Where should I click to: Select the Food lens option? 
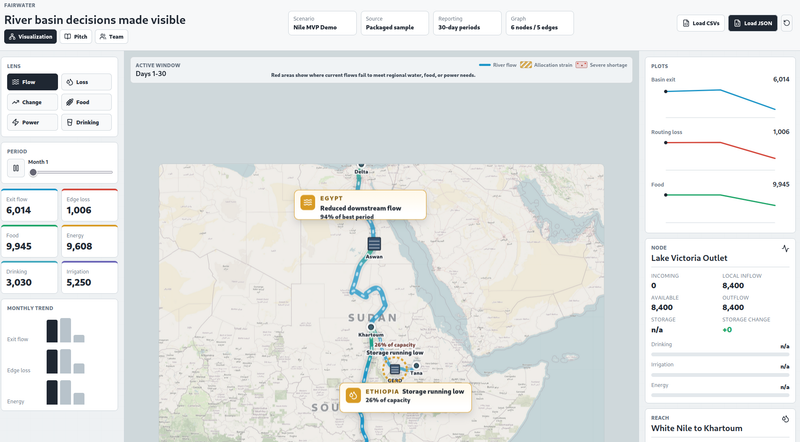(x=87, y=102)
